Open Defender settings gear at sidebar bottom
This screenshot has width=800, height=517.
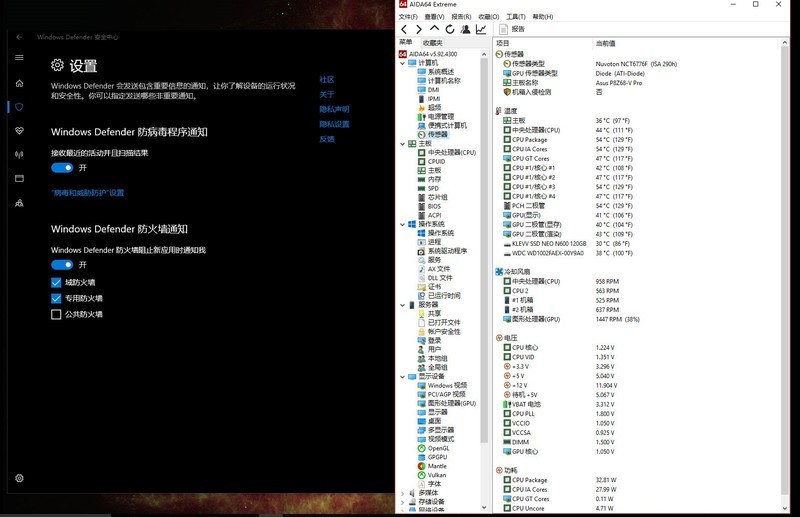tap(19, 478)
